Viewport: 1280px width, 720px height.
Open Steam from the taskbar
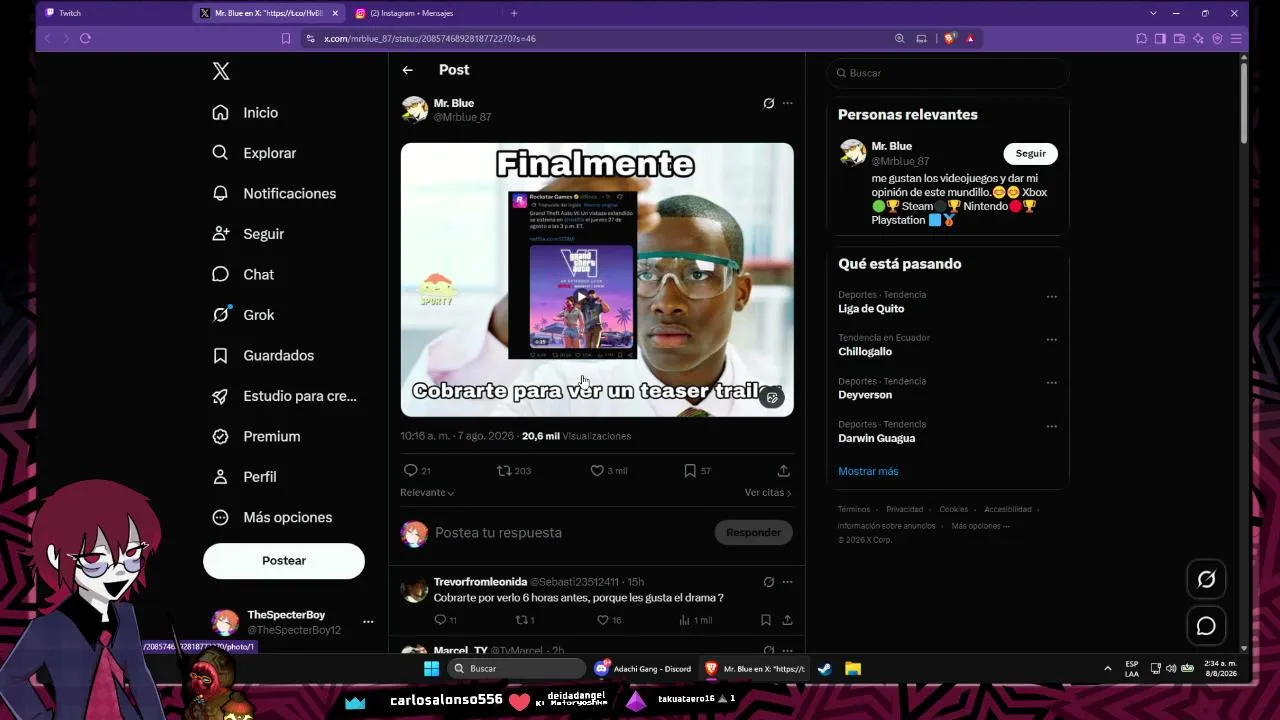point(825,668)
